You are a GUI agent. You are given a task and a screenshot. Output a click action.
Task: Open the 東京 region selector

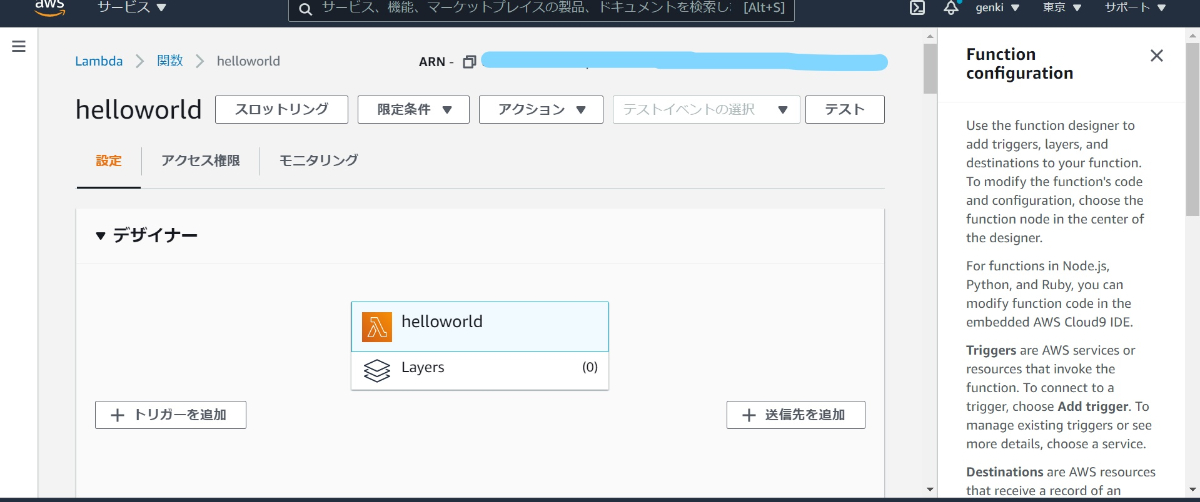1062,8
